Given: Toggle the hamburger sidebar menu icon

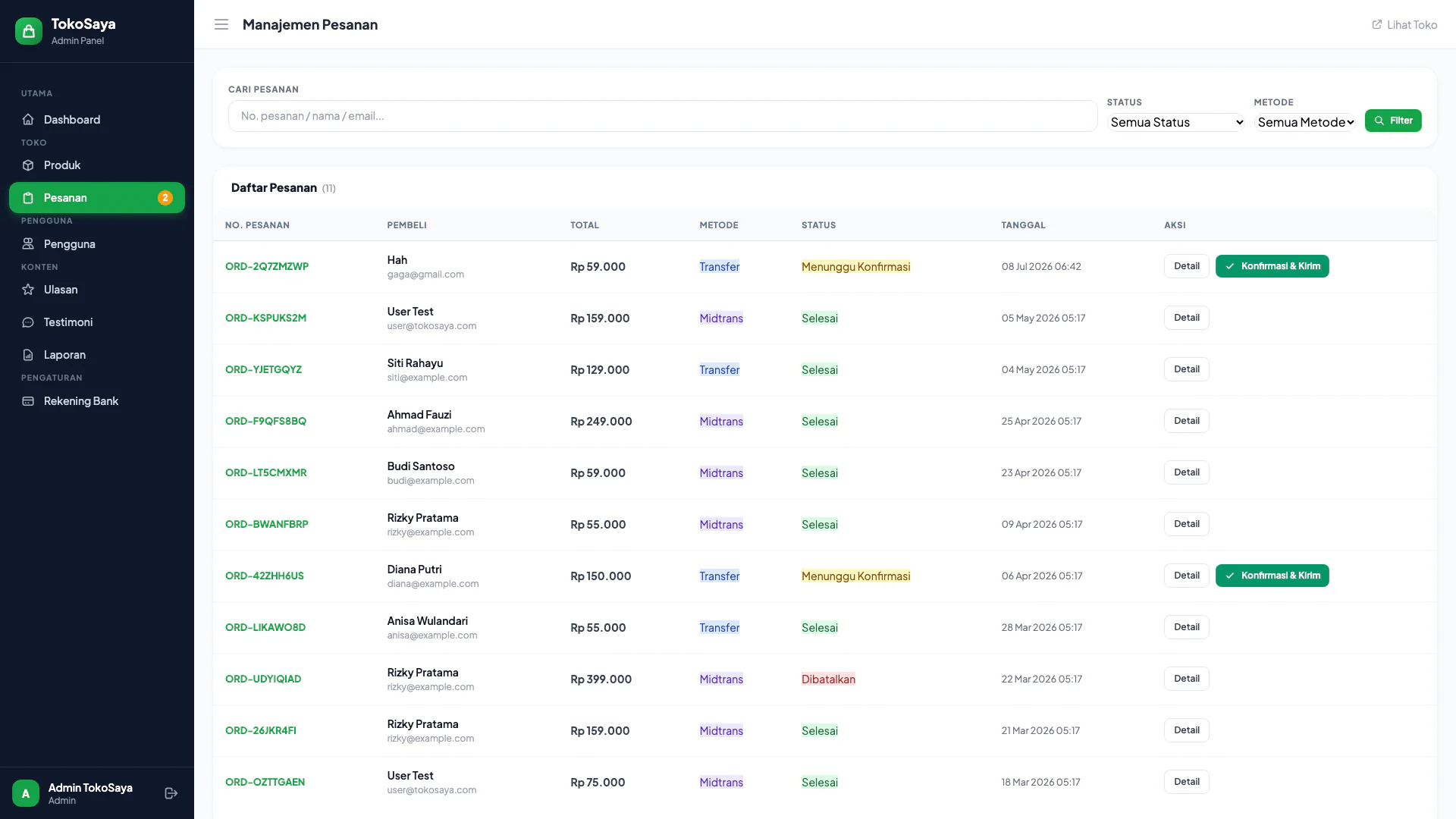Looking at the screenshot, I should click(x=221, y=24).
